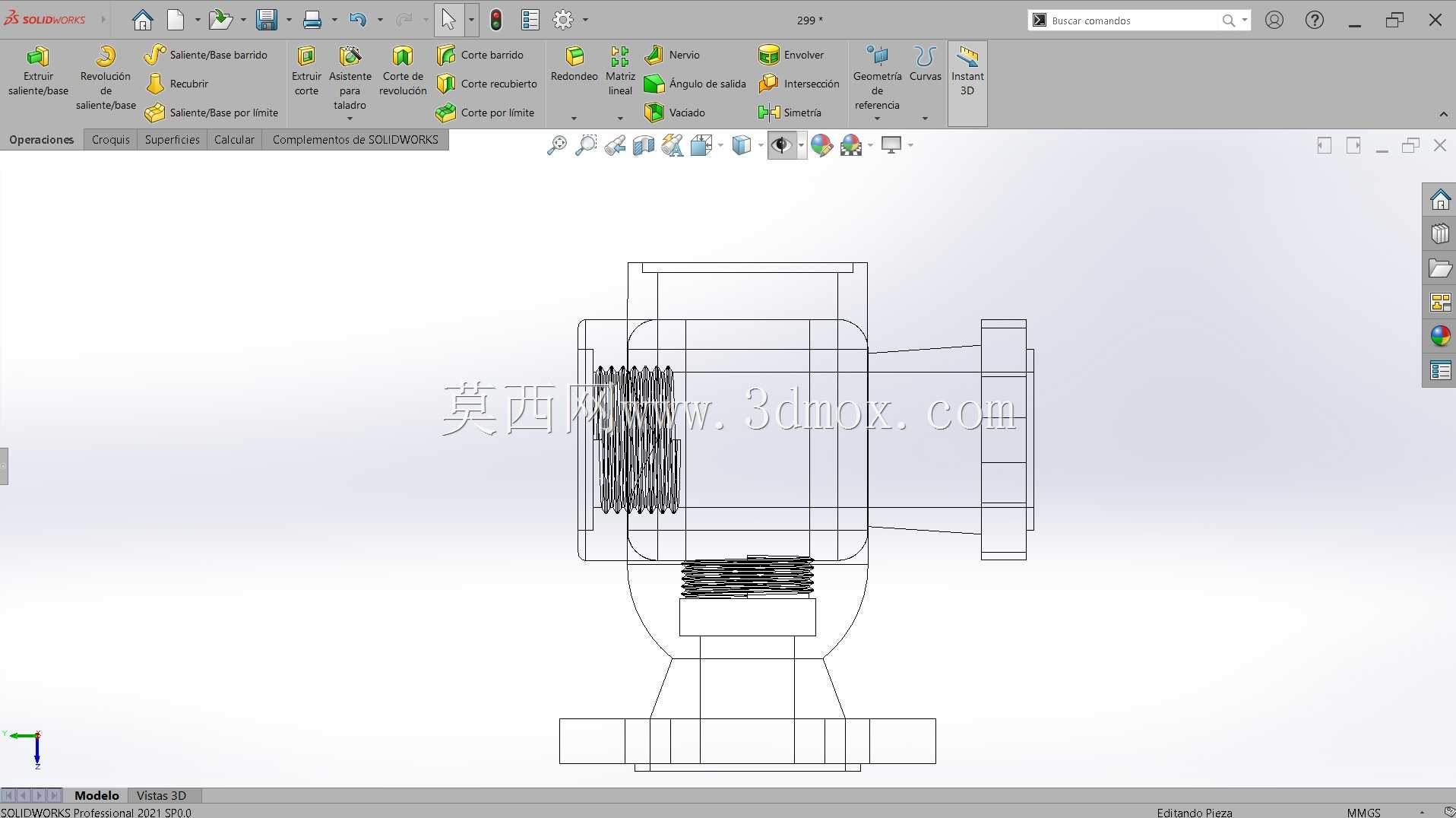1456x818 pixels.
Task: Open Design Library in task pane
Action: tap(1439, 234)
